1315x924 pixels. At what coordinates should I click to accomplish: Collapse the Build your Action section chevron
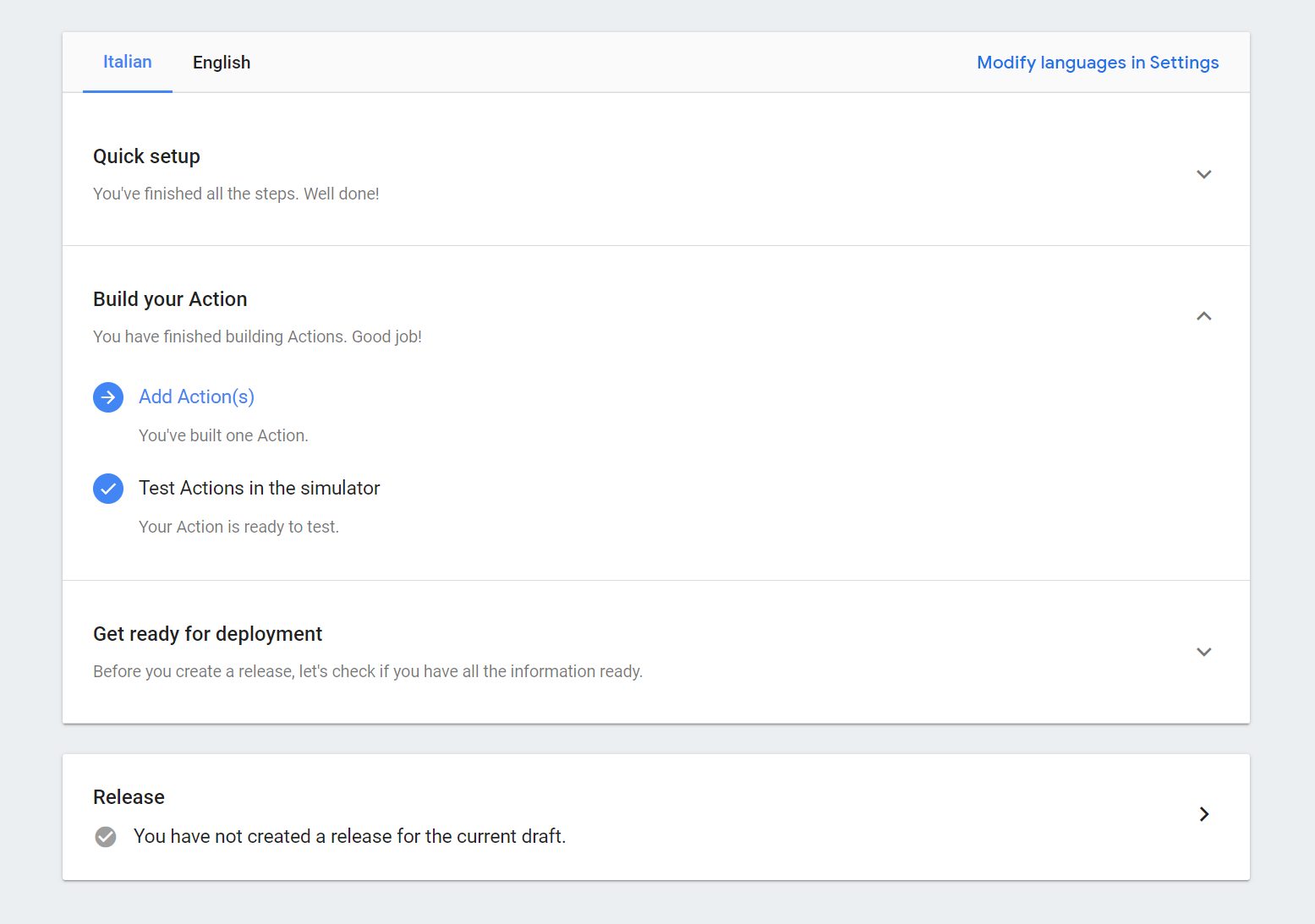pos(1204,316)
